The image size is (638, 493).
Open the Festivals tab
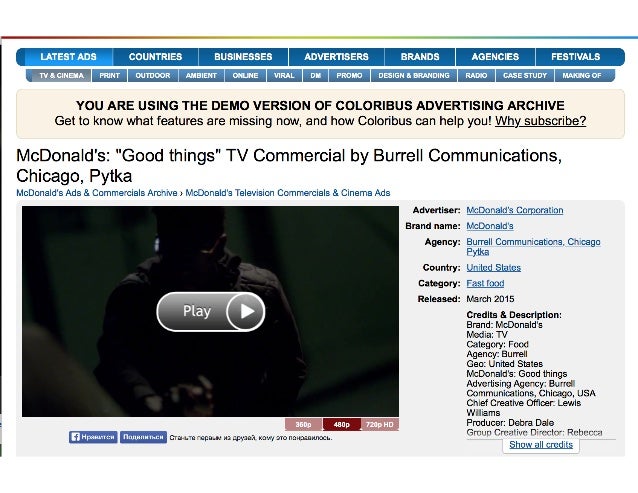576,57
